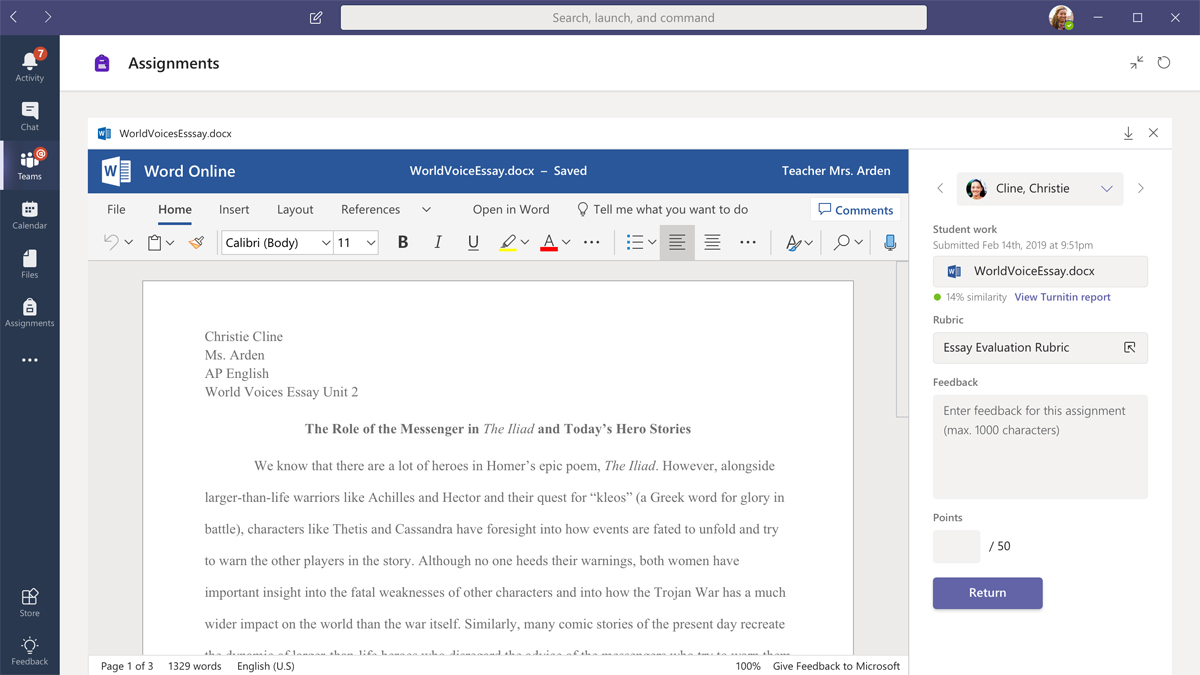Open Calendar from the sidebar
The width and height of the screenshot is (1200, 675).
(30, 214)
